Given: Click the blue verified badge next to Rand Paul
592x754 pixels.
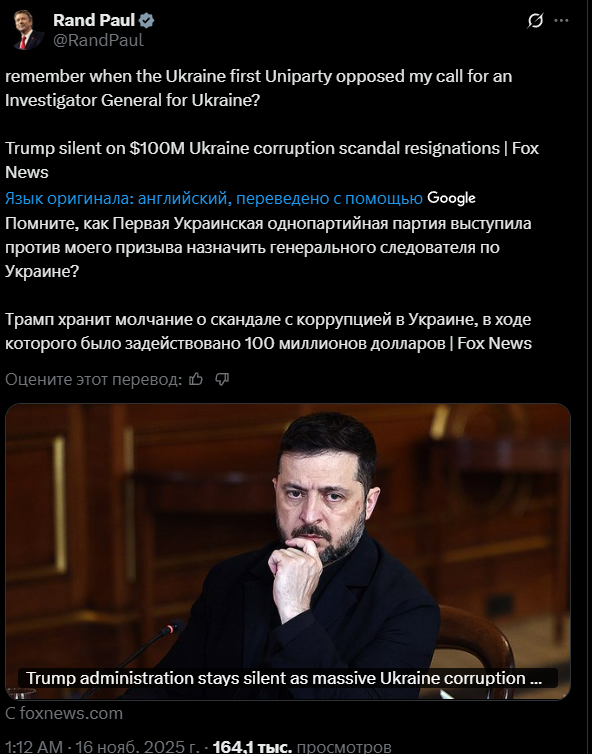Looking at the screenshot, I should pyautogui.click(x=146, y=20).
